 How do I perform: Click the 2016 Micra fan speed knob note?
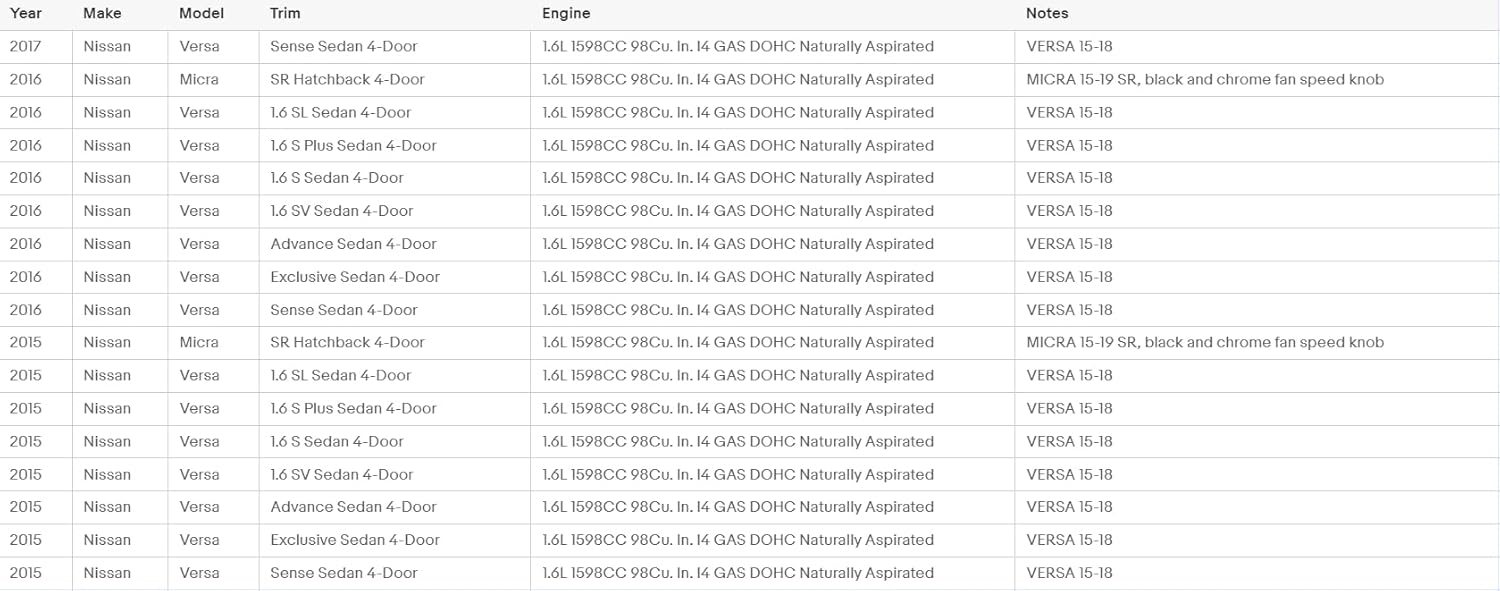(x=1205, y=79)
